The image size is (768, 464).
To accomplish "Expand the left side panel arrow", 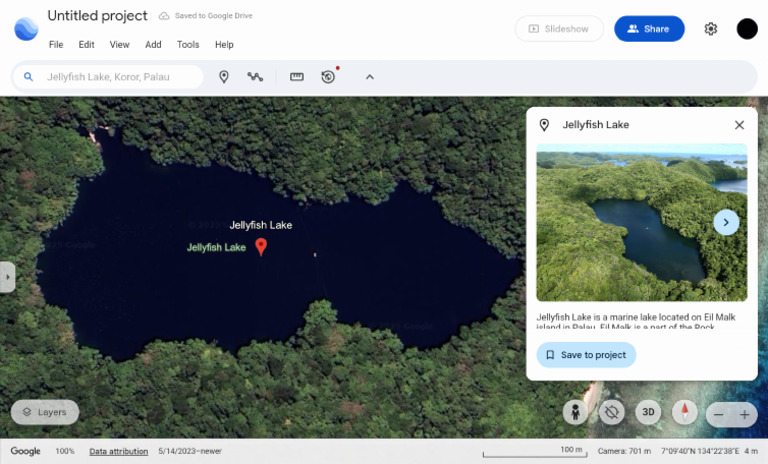I will 7,277.
